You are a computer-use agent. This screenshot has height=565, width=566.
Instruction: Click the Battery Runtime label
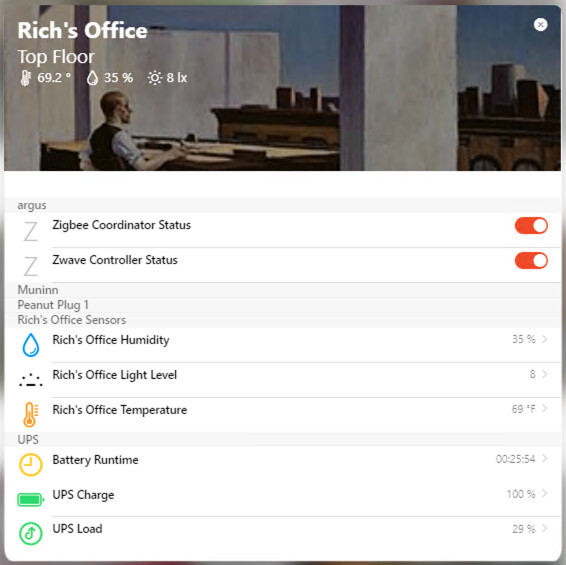pyautogui.click(x=95, y=460)
